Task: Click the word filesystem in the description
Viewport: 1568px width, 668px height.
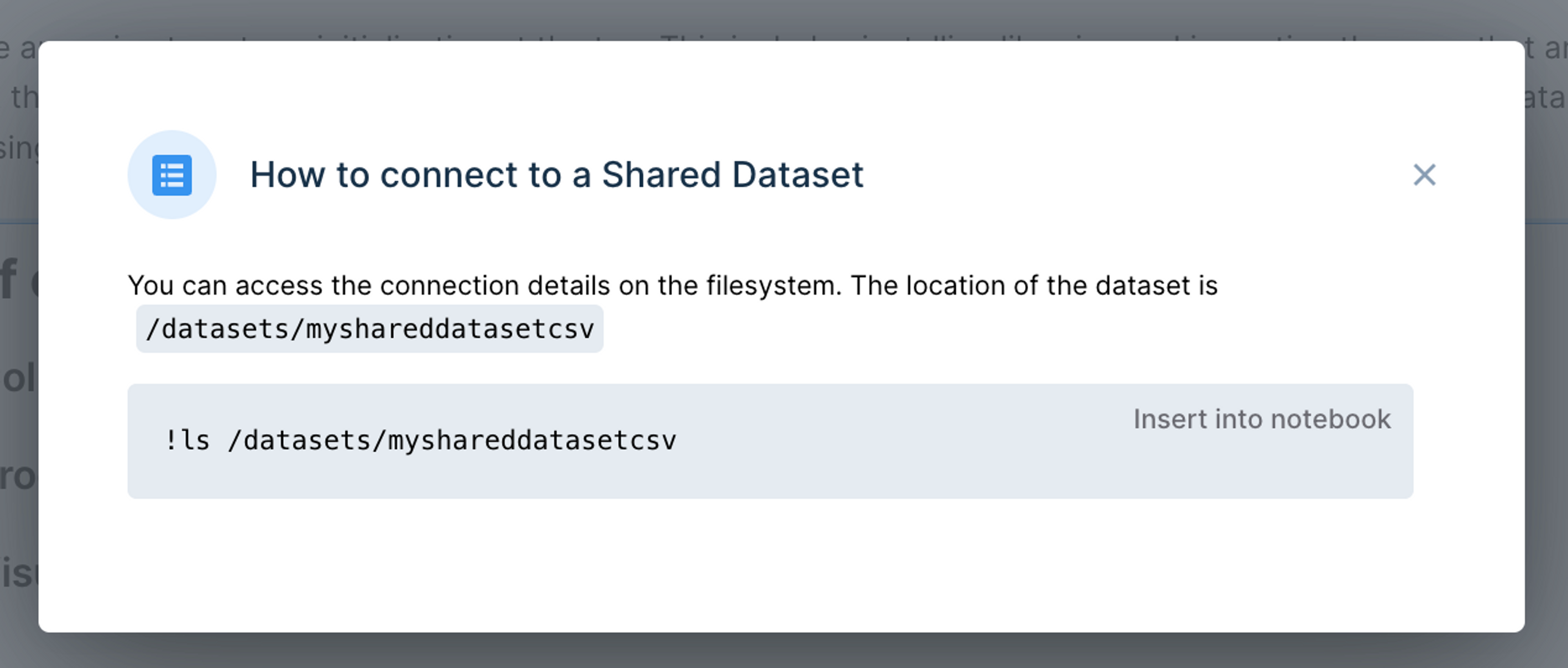Action: coord(774,285)
